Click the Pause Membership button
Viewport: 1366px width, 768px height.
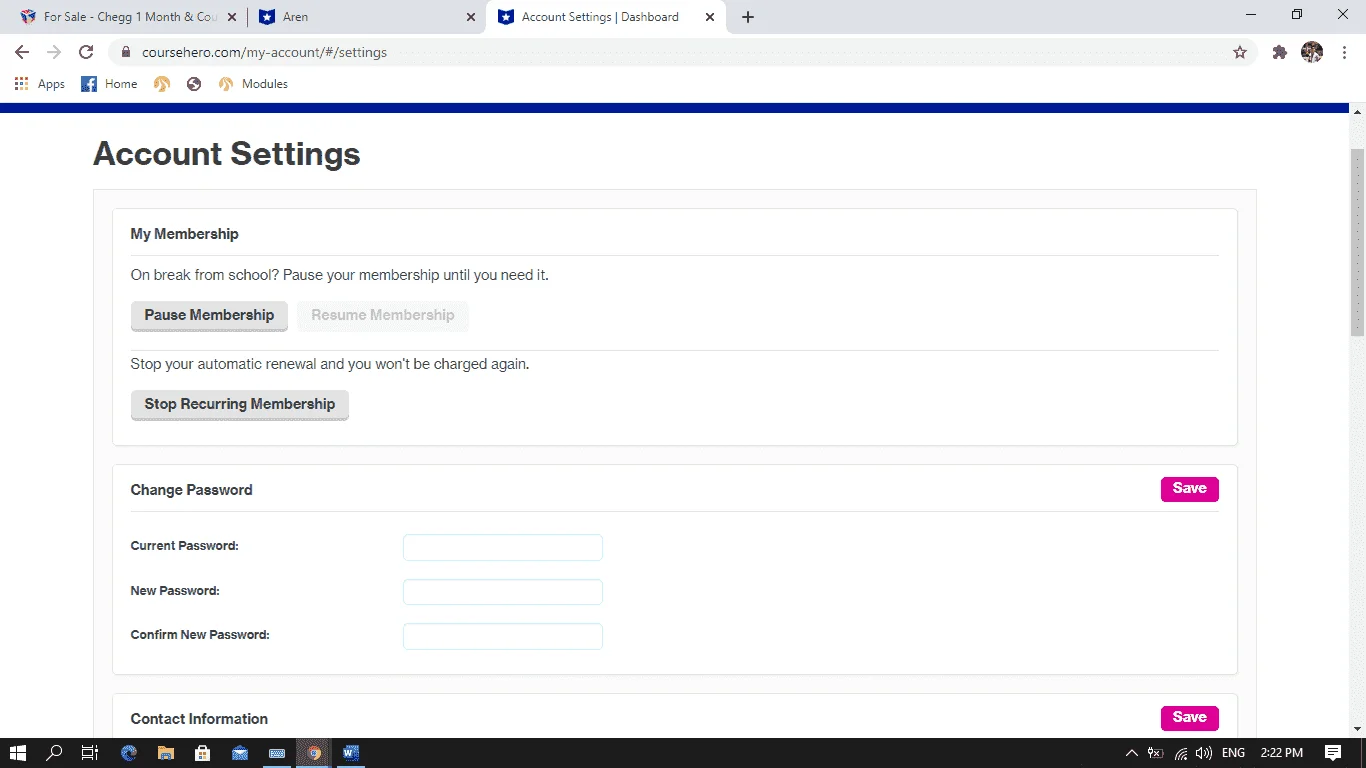tap(209, 316)
